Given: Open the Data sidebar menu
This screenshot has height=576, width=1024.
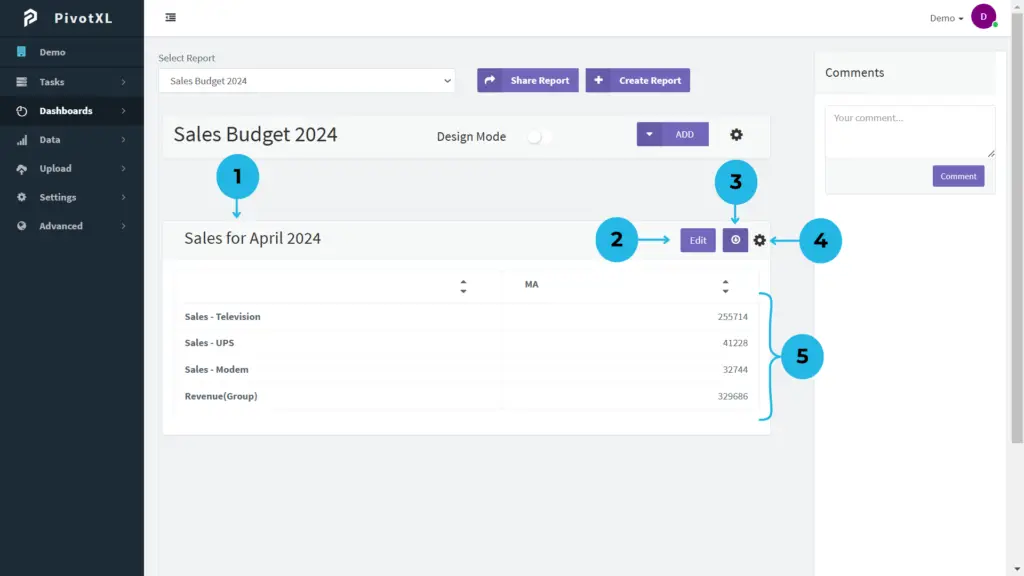Looking at the screenshot, I should point(72,140).
